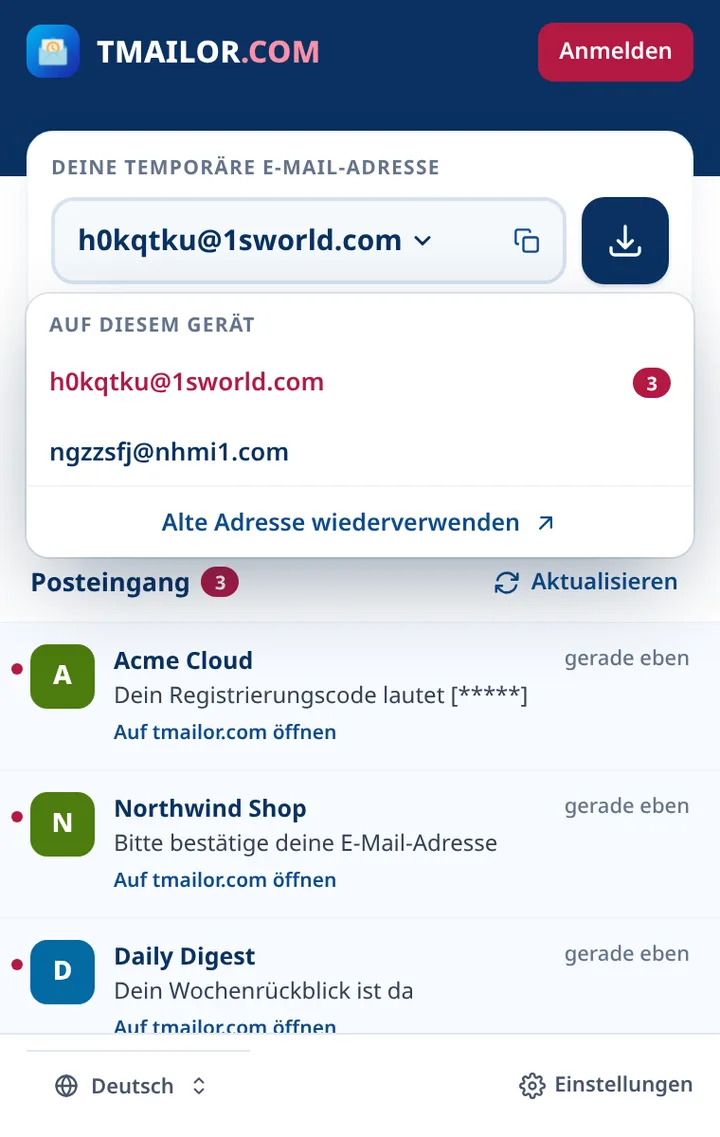Click the blue D avatar icon
Screen dimensions: 720x1137
pyautogui.click(x=62, y=972)
